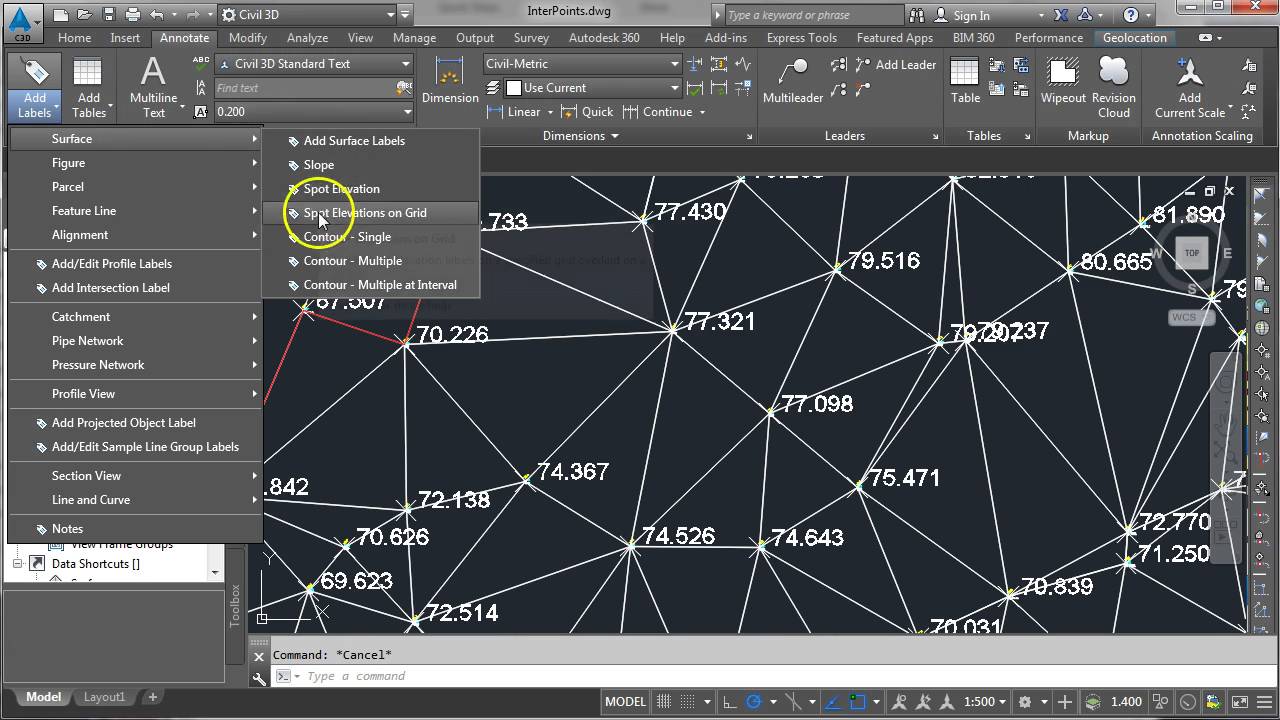The height and width of the screenshot is (720, 1280).
Task: Switch to the Layout1 tab
Action: 104,697
